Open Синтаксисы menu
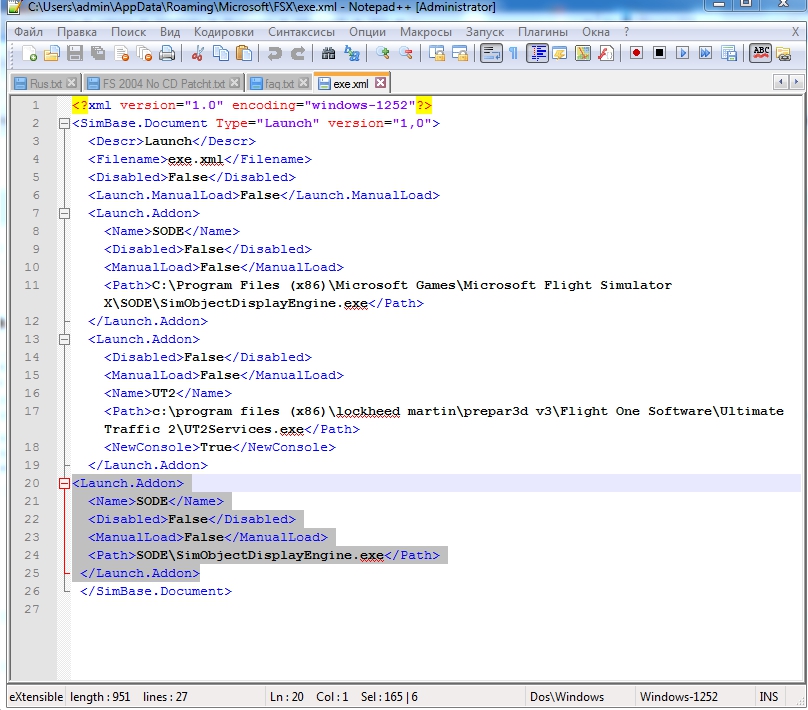This screenshot has width=808, height=710. (x=301, y=32)
